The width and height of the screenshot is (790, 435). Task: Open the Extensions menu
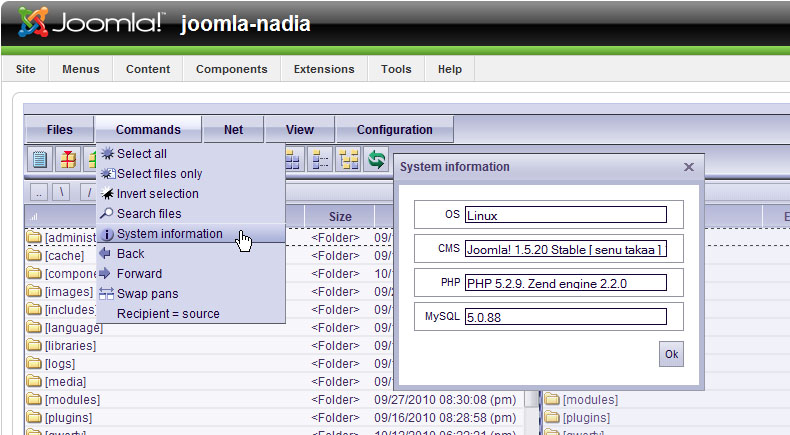click(x=324, y=69)
